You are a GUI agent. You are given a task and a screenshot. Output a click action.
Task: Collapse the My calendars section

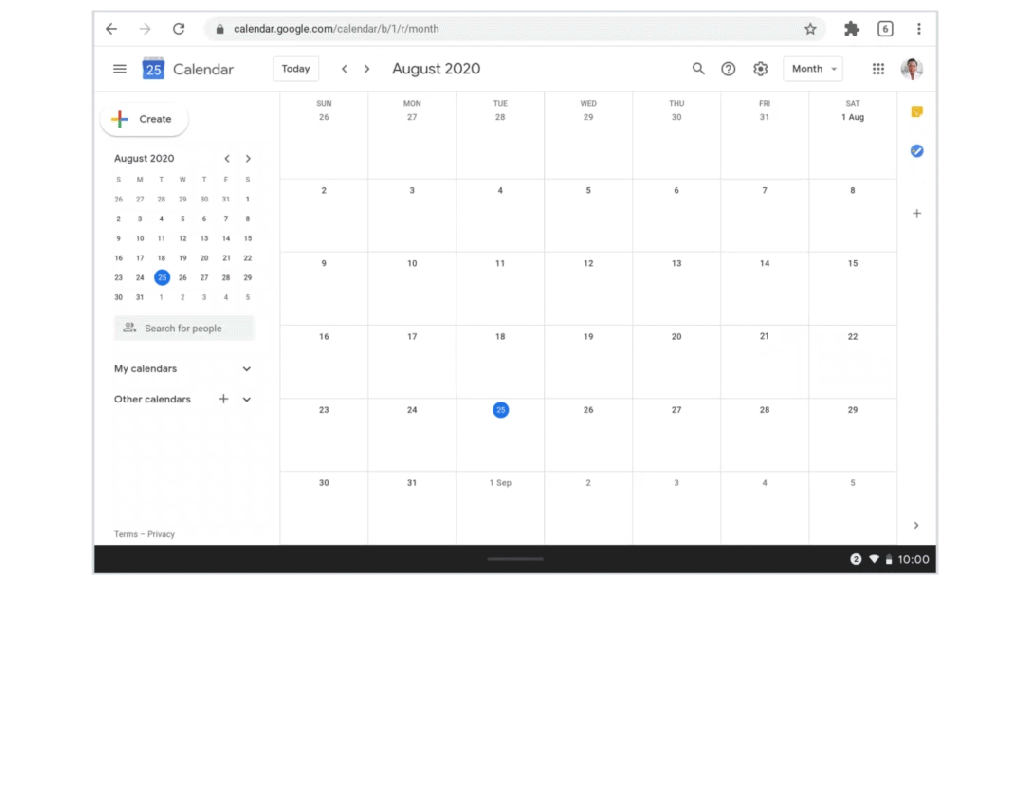click(247, 369)
